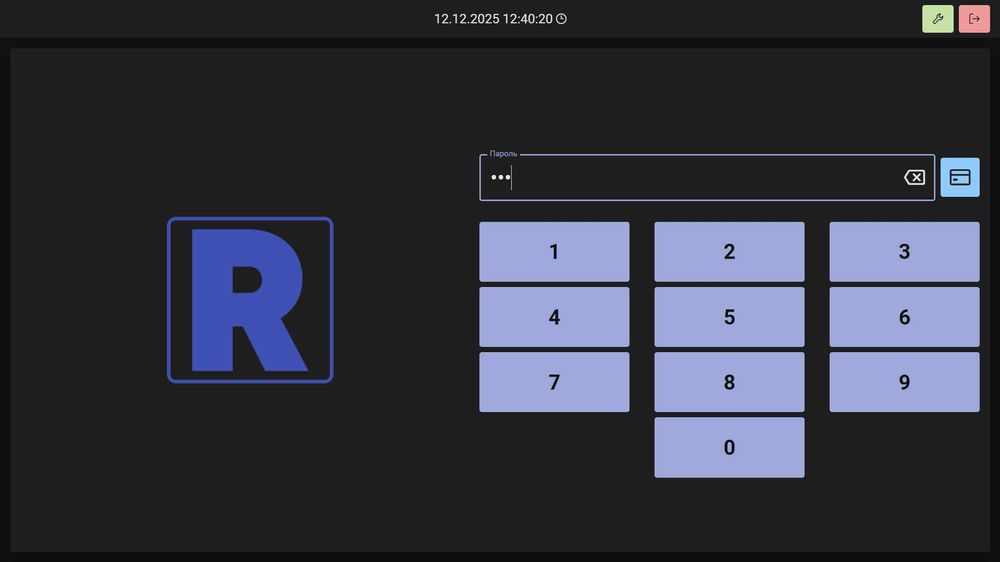Focus the Пароль password field

click(707, 177)
